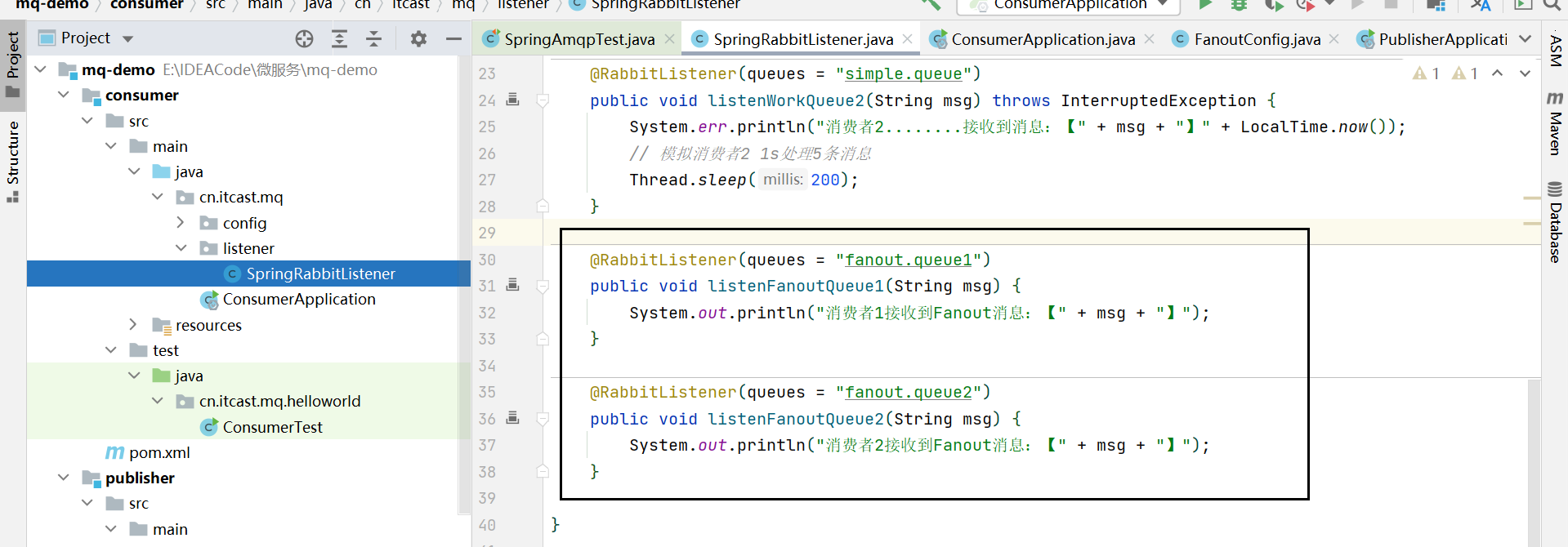Open the Project tool window sidebar tab

[x=13, y=64]
